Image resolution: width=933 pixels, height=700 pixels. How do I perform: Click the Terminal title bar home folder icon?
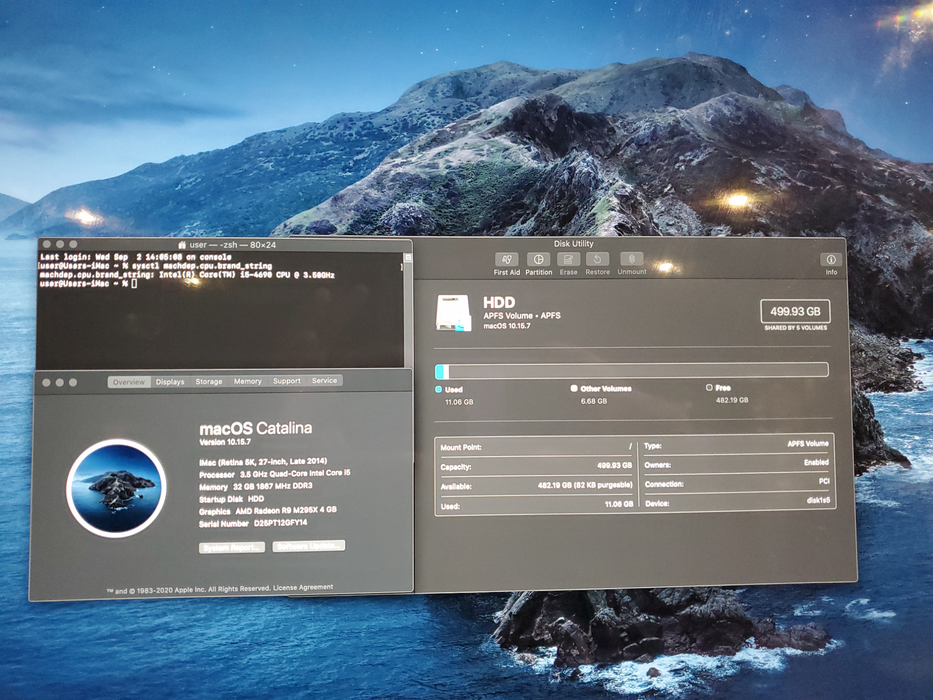183,245
